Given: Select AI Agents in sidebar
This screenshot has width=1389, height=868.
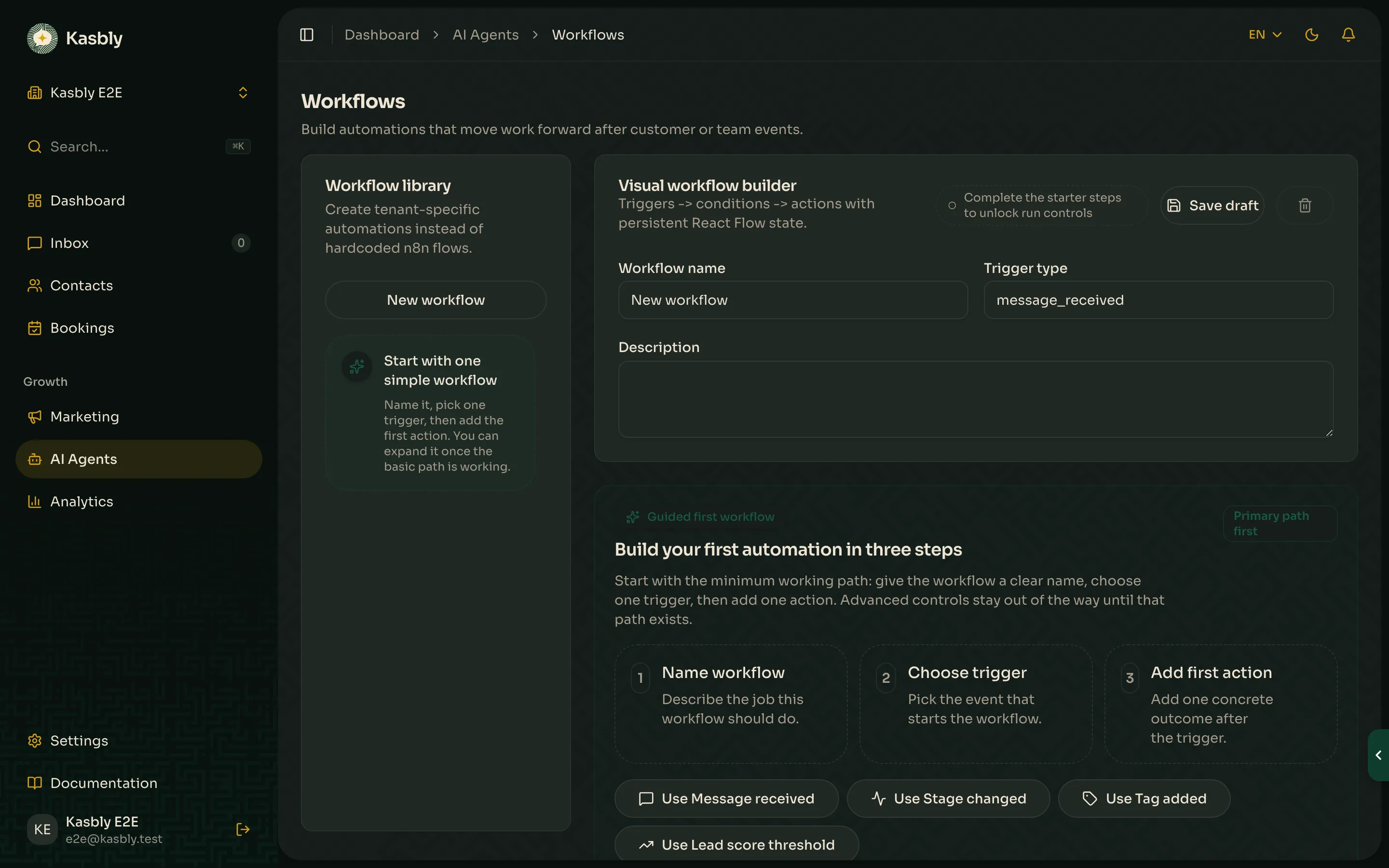Looking at the screenshot, I should click(138, 459).
